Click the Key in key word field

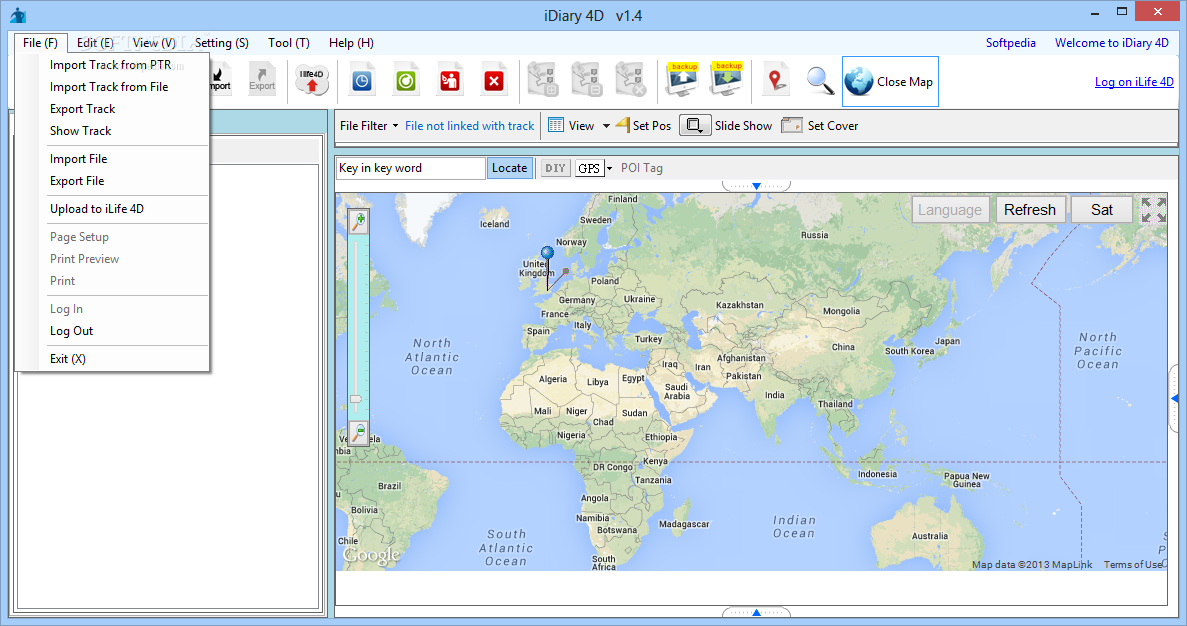(410, 168)
